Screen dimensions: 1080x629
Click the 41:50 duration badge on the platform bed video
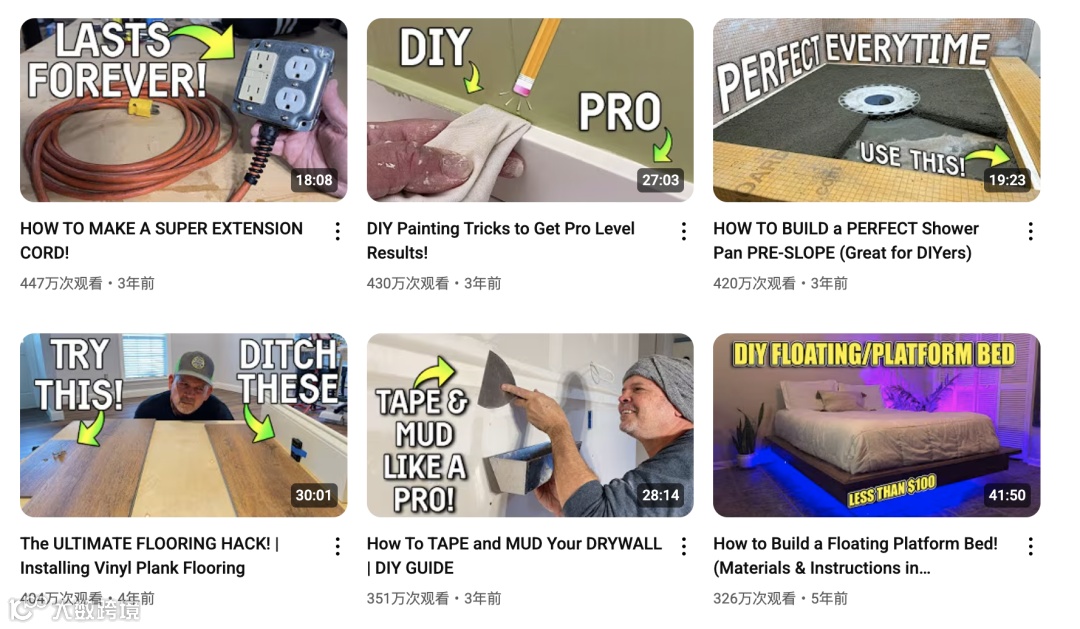point(1007,495)
